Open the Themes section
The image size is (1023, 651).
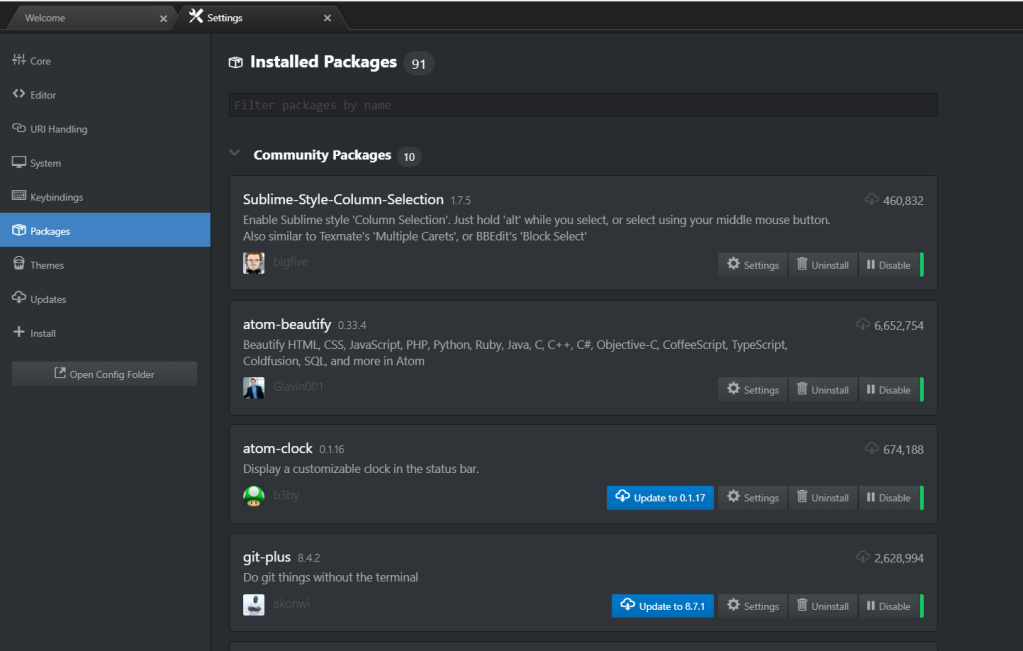click(x=47, y=265)
